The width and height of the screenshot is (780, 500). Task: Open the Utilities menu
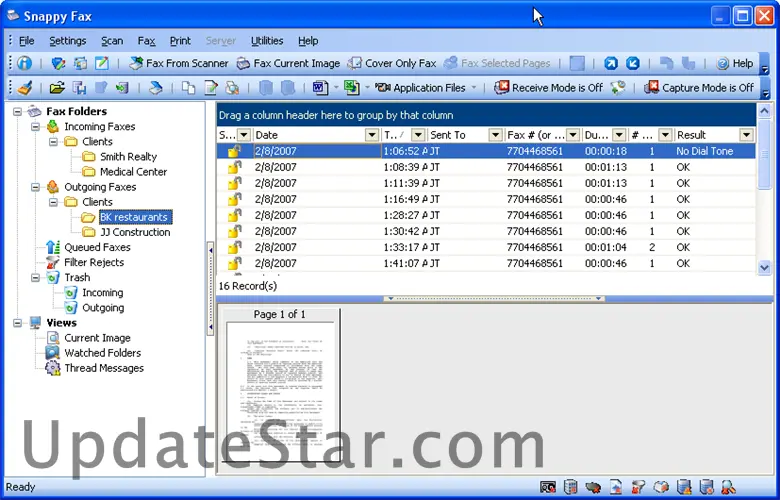click(x=267, y=41)
